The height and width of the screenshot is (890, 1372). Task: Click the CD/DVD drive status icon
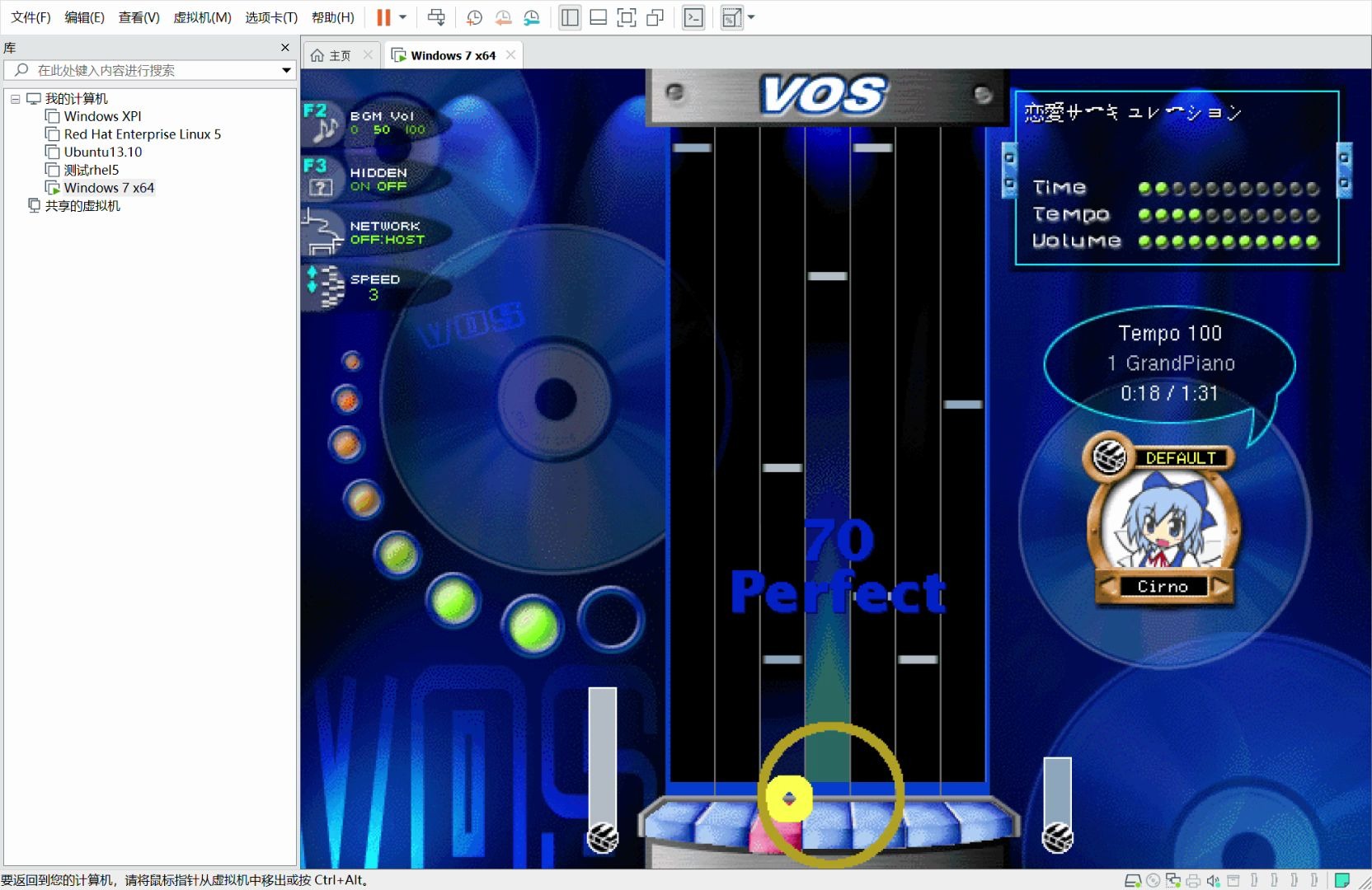click(1154, 880)
